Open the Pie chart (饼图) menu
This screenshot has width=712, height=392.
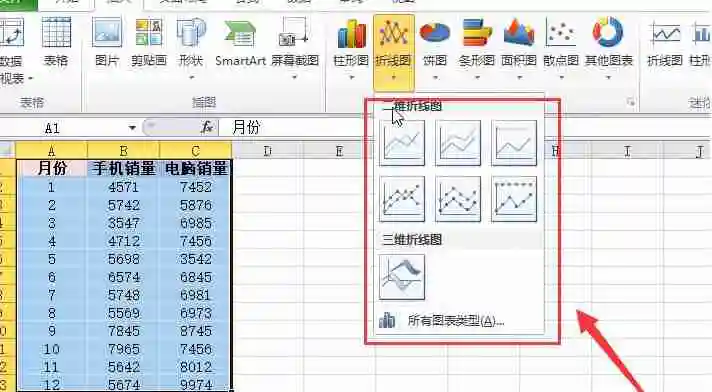(435, 48)
